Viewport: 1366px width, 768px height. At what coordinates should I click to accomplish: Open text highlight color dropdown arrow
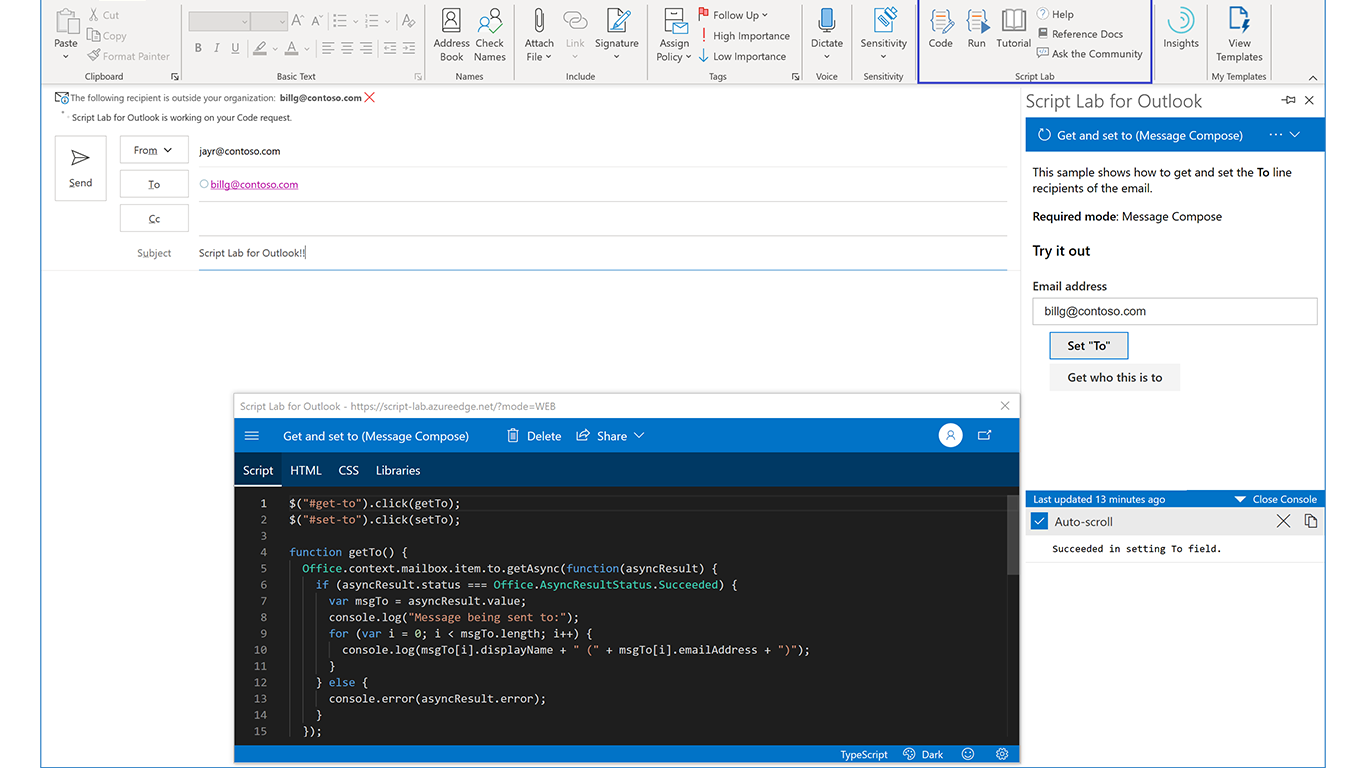click(274, 47)
